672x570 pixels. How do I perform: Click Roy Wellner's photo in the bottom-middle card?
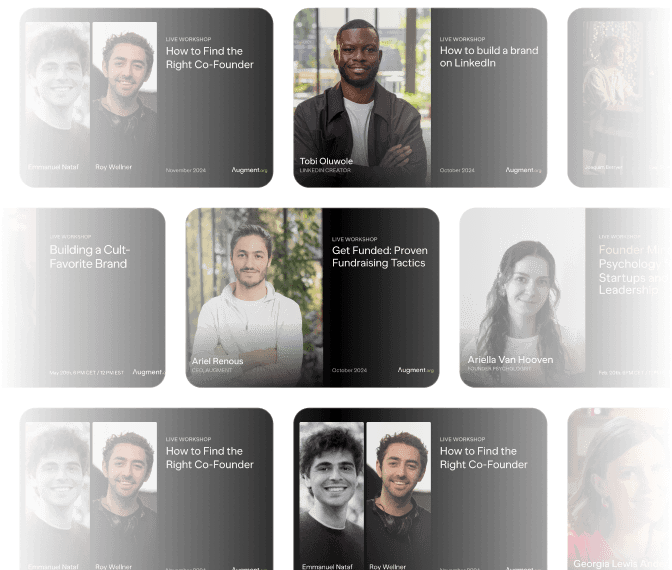click(399, 496)
